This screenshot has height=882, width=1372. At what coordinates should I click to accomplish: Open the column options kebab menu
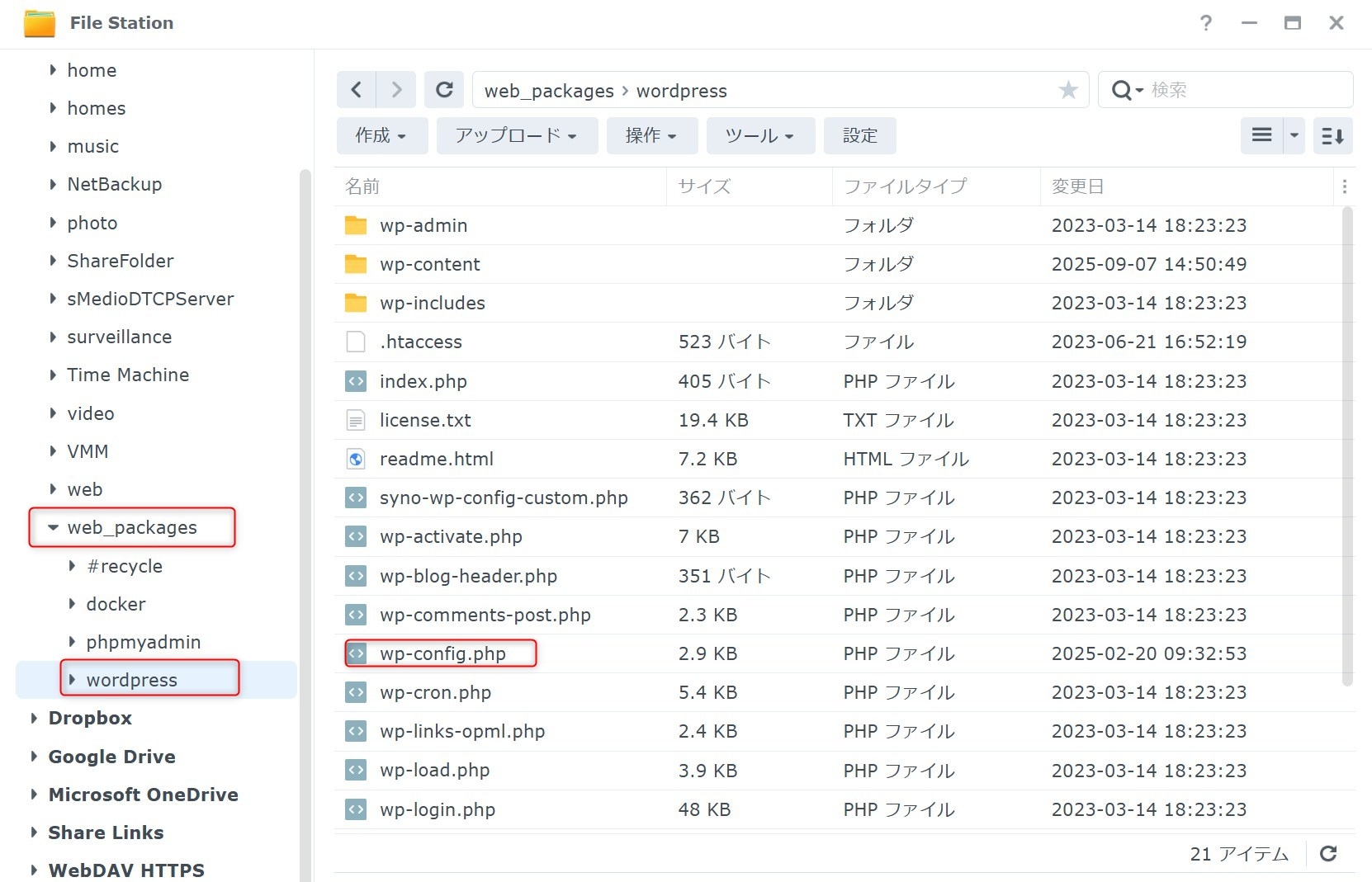pyautogui.click(x=1345, y=186)
